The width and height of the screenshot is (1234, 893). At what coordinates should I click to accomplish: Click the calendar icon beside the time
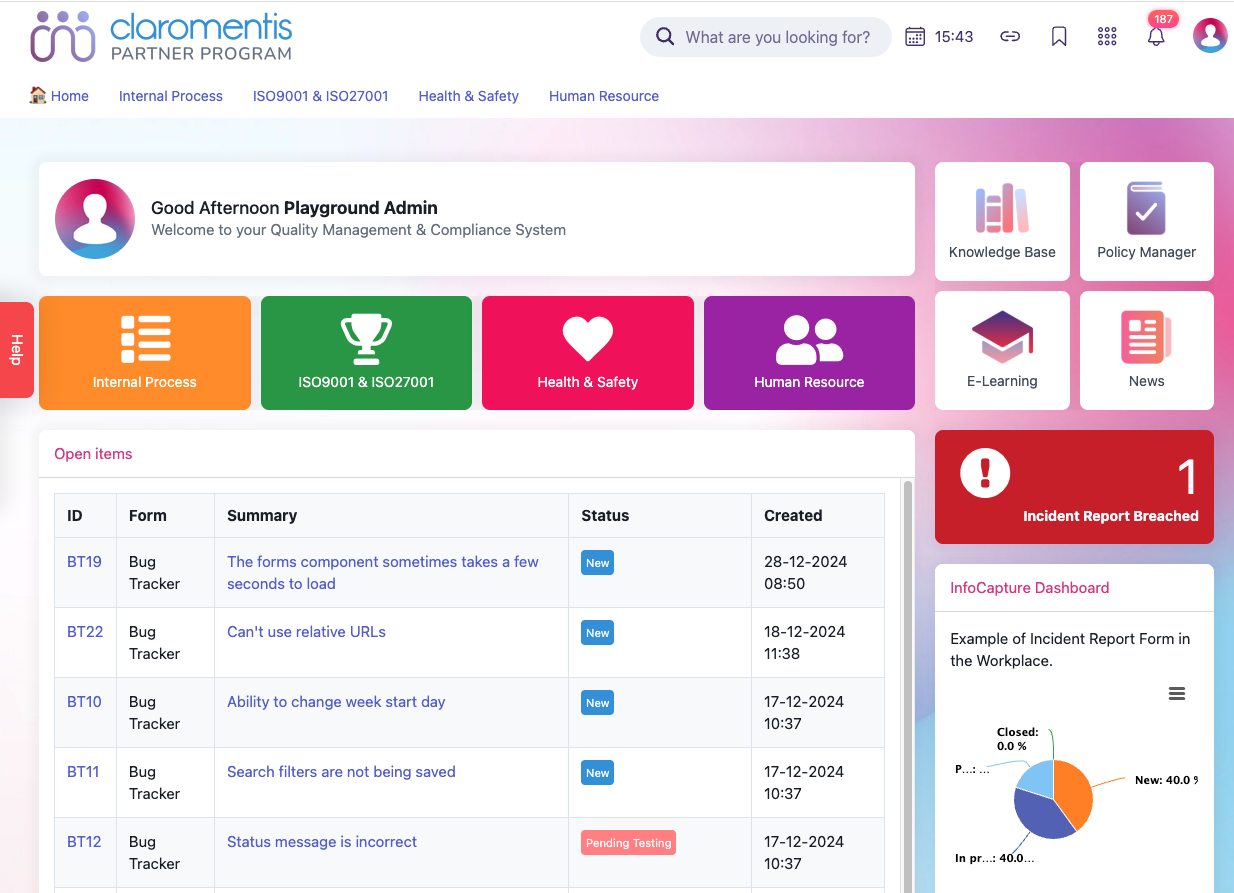[915, 37]
